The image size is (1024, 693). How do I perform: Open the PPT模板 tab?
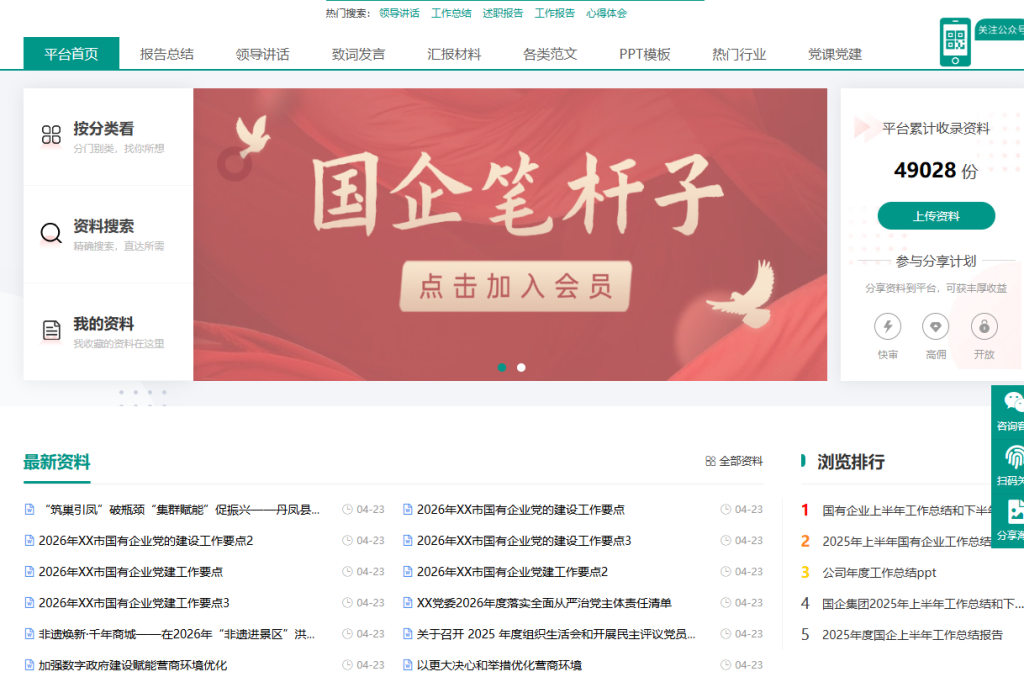coord(645,54)
